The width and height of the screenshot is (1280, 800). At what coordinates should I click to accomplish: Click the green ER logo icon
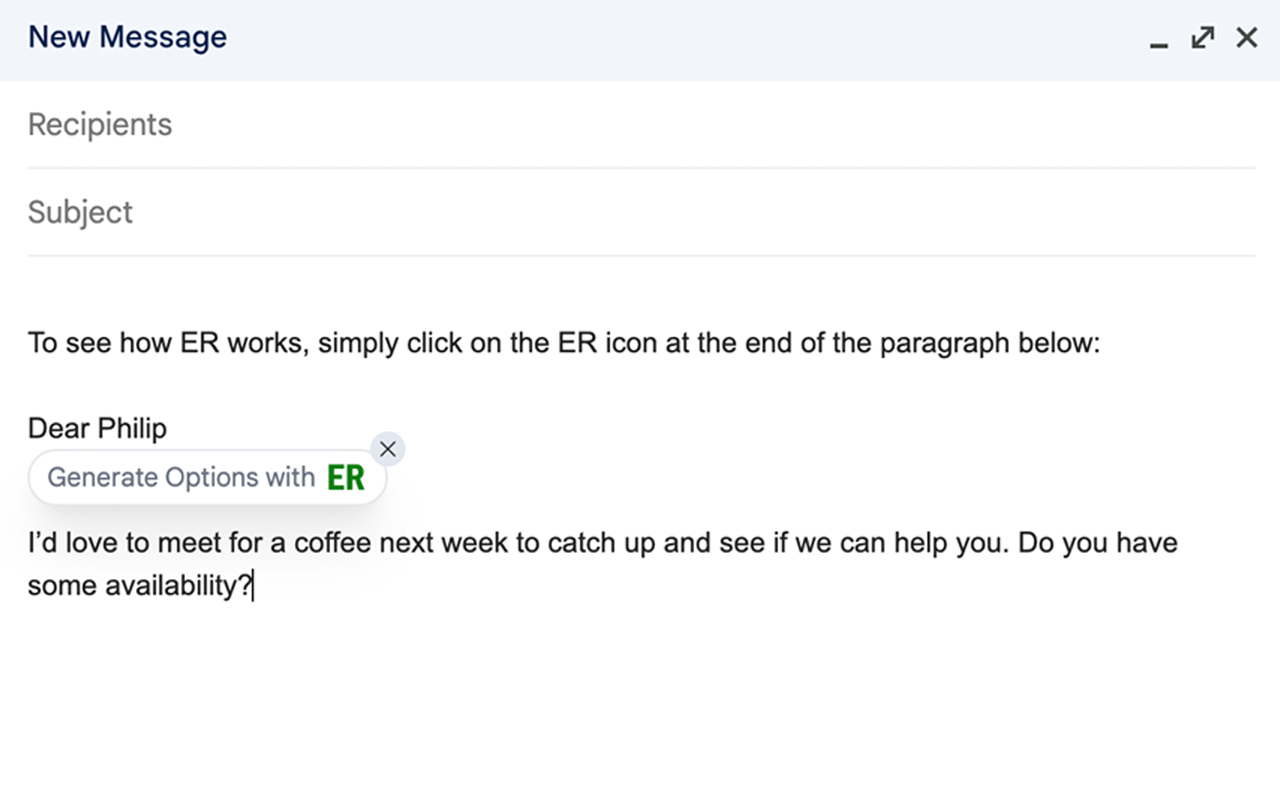pos(346,477)
